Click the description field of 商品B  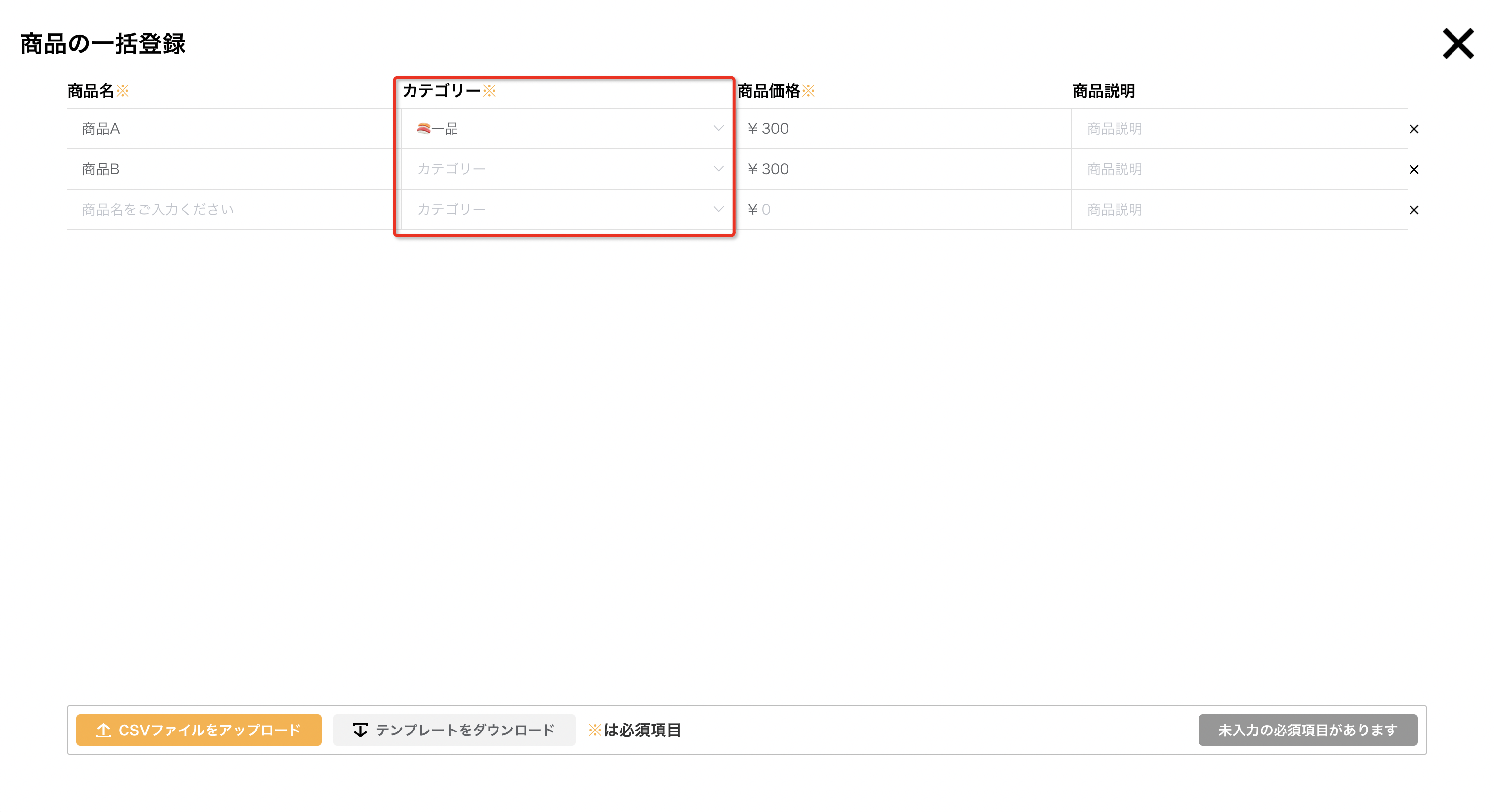1239,169
